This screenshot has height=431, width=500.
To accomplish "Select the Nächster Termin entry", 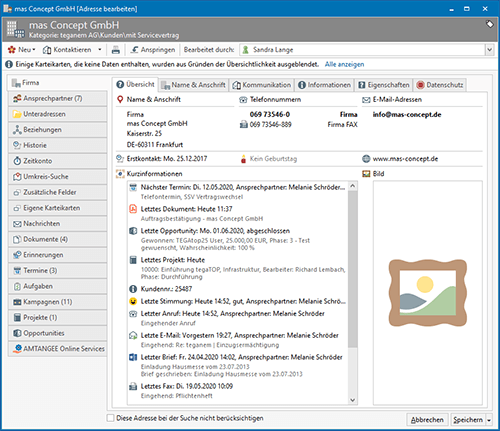I will click(x=237, y=192).
